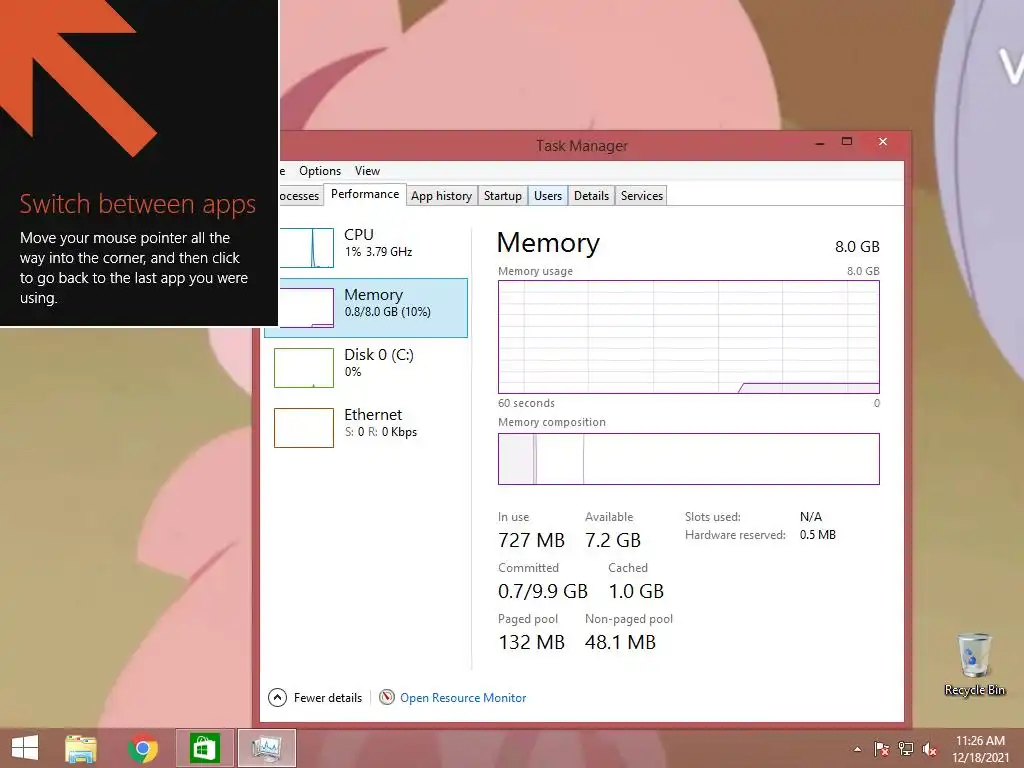The image size is (1024, 768).
Task: Open the Windows Start button
Action: (25, 748)
